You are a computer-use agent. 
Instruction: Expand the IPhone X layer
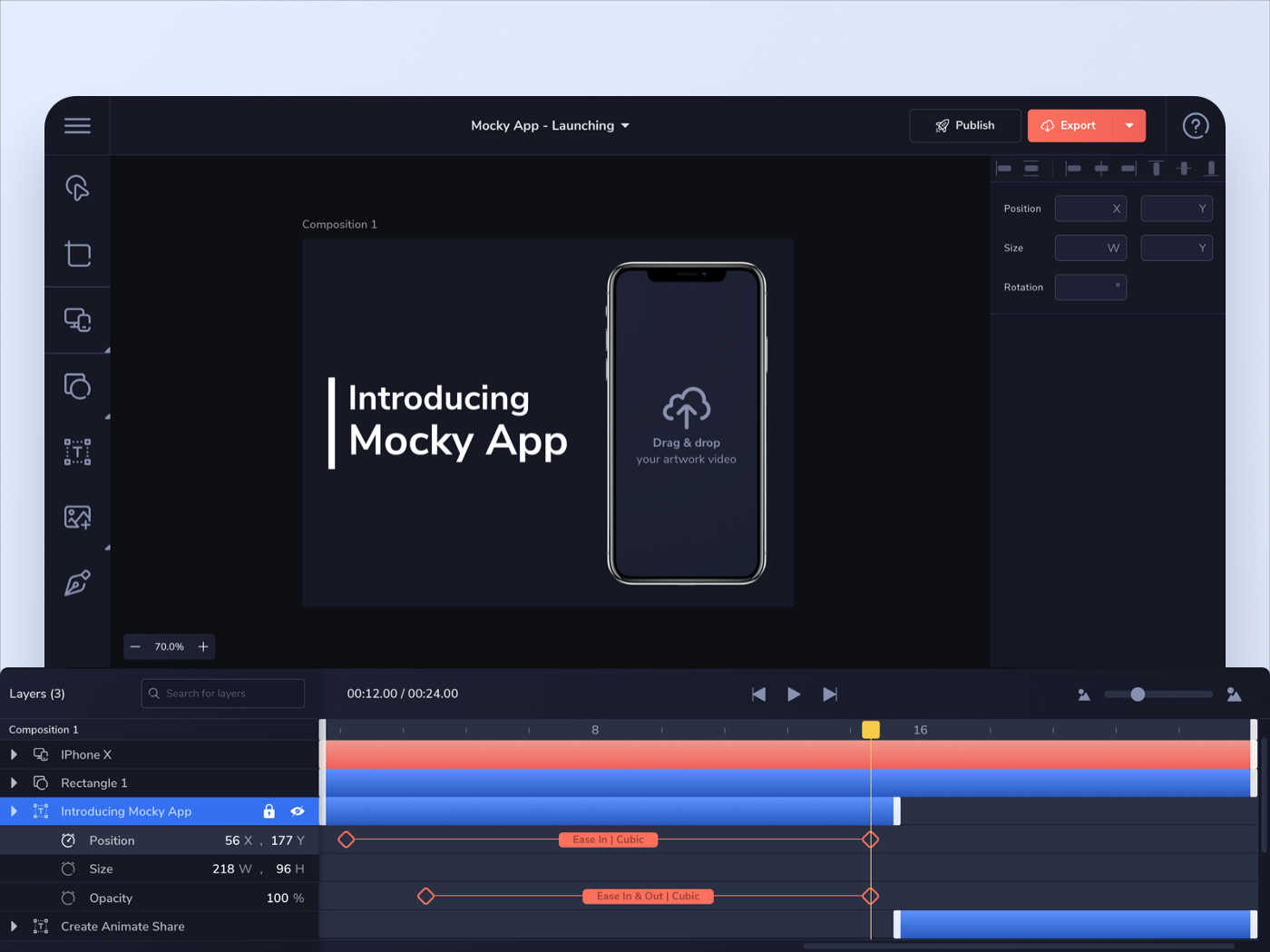(x=14, y=754)
